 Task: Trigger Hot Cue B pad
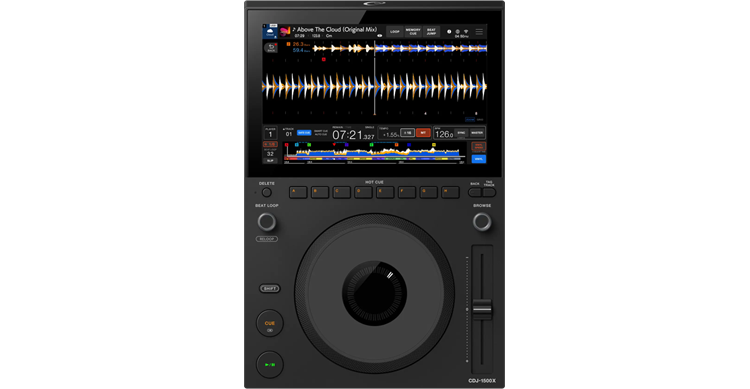(320, 192)
